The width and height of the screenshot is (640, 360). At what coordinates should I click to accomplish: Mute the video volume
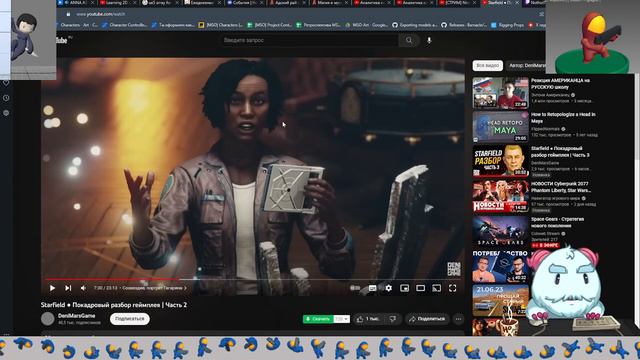[x=83, y=288]
